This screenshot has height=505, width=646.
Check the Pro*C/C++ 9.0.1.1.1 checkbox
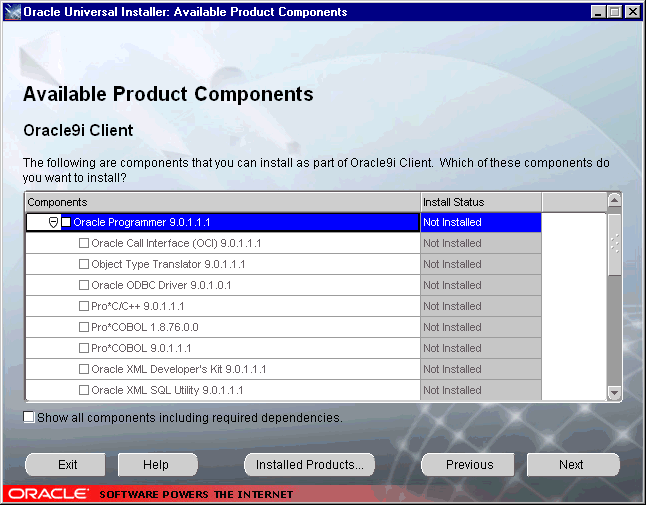pos(84,306)
